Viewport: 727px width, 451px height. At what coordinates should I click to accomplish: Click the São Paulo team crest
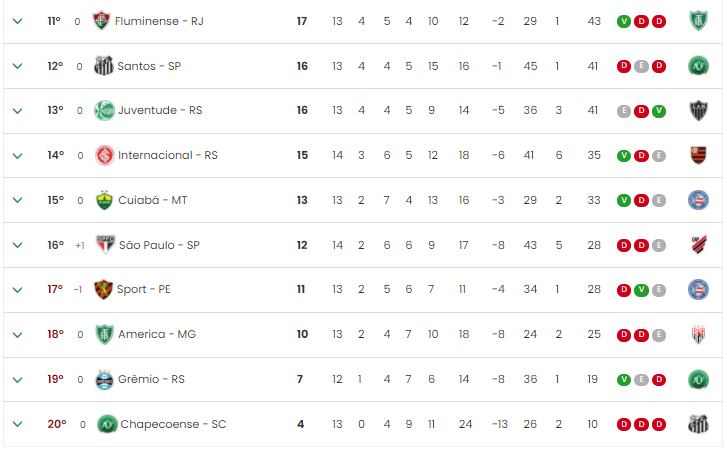pyautogui.click(x=105, y=245)
